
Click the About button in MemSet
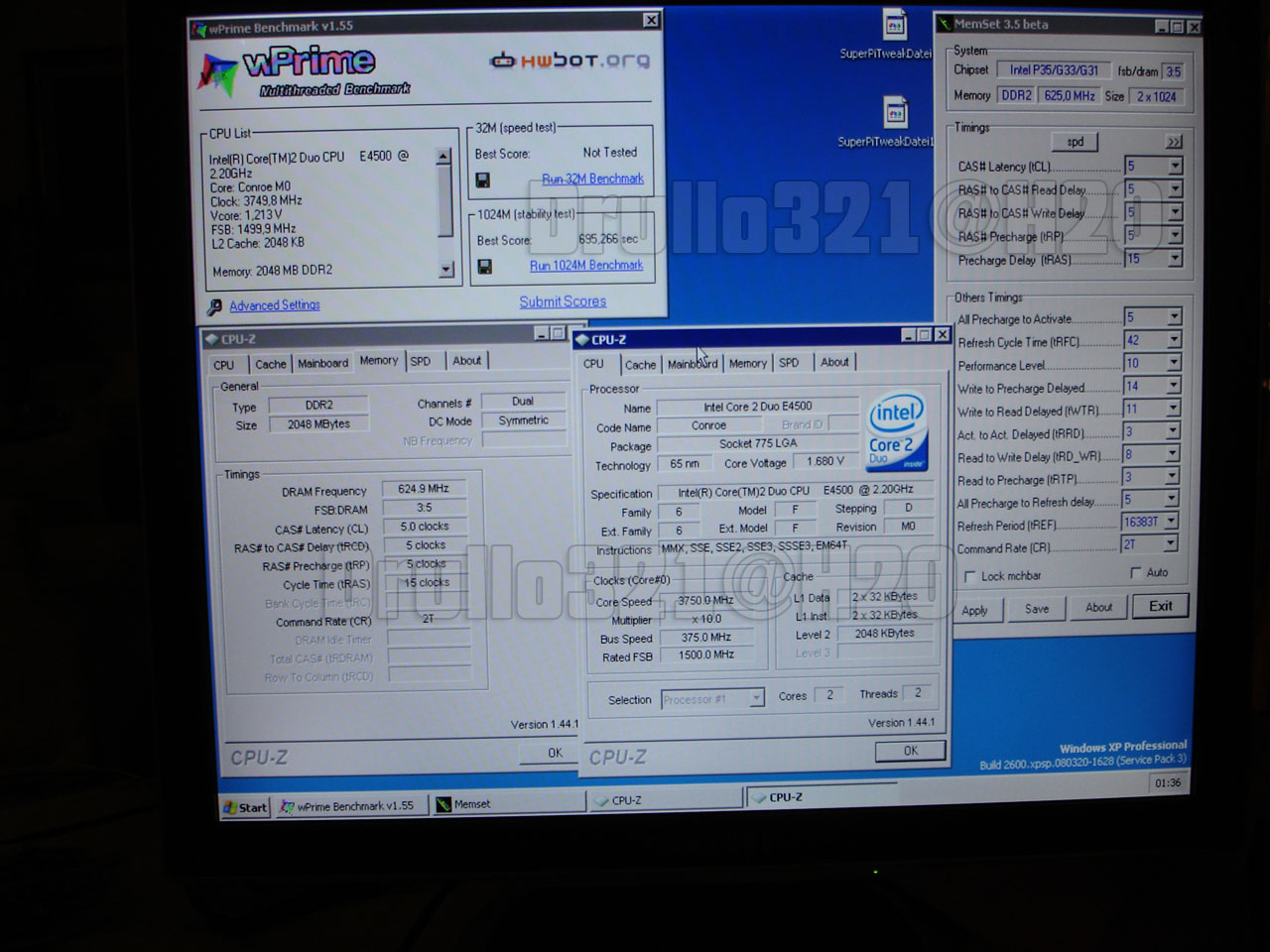(1098, 607)
